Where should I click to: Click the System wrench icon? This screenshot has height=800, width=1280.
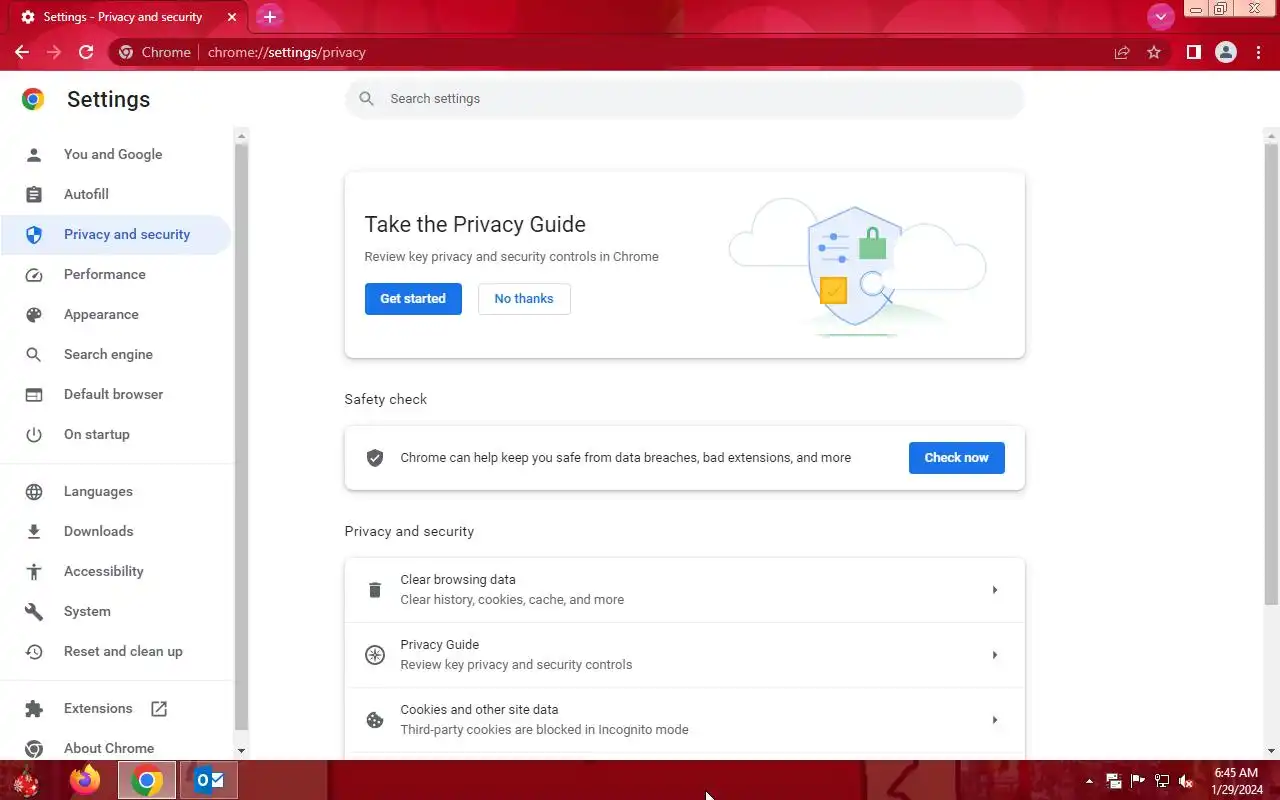[x=34, y=611]
